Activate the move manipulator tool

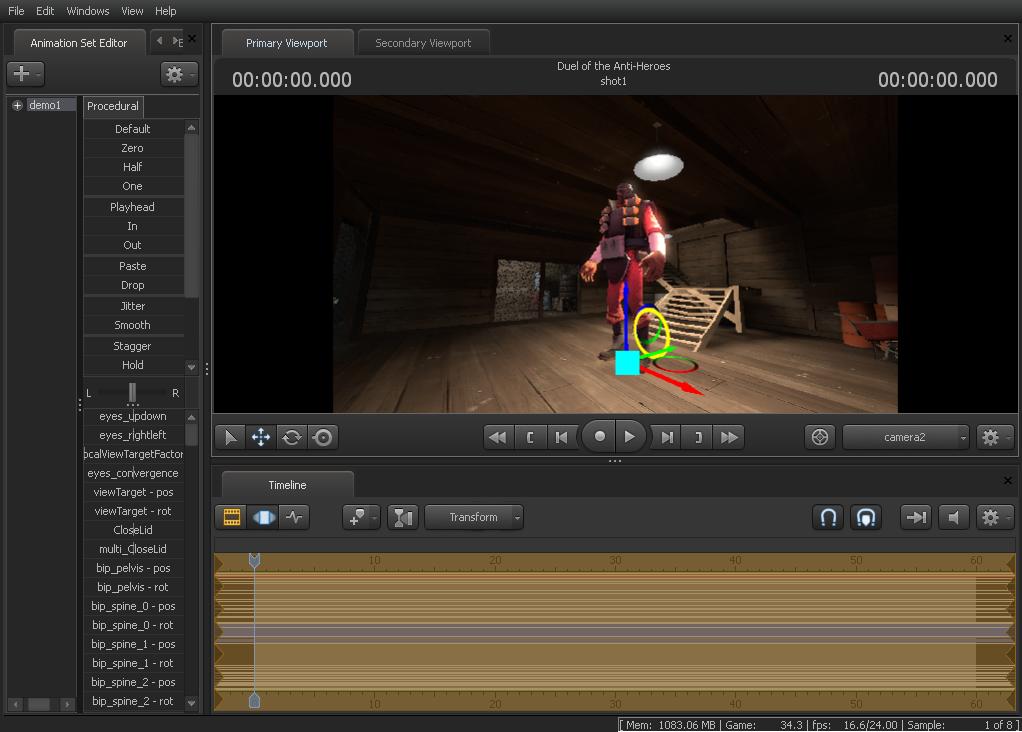pyautogui.click(x=260, y=437)
